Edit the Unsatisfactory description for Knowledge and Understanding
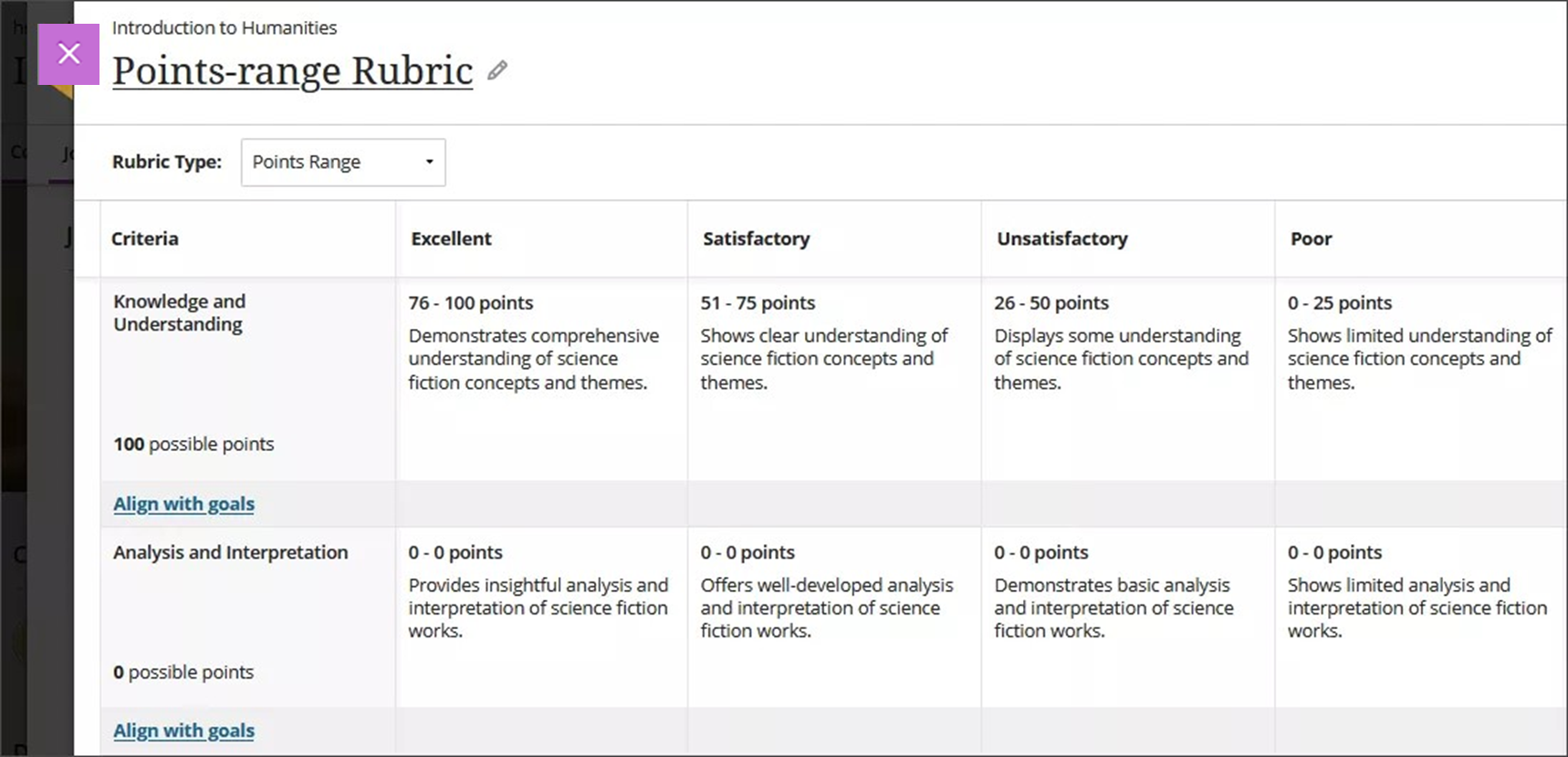1568x757 pixels. 1122,358
